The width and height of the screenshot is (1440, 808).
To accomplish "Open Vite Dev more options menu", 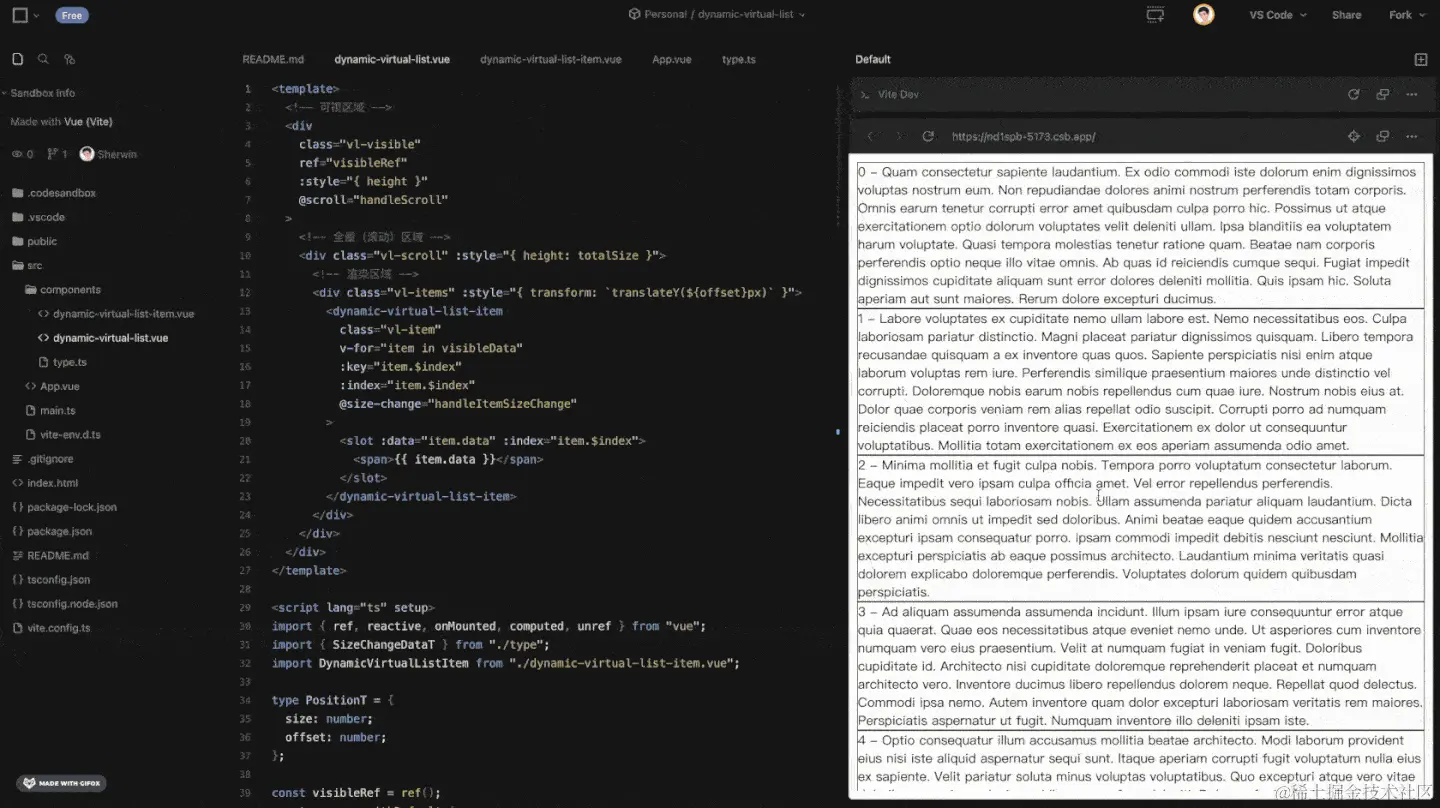I will 1412,94.
